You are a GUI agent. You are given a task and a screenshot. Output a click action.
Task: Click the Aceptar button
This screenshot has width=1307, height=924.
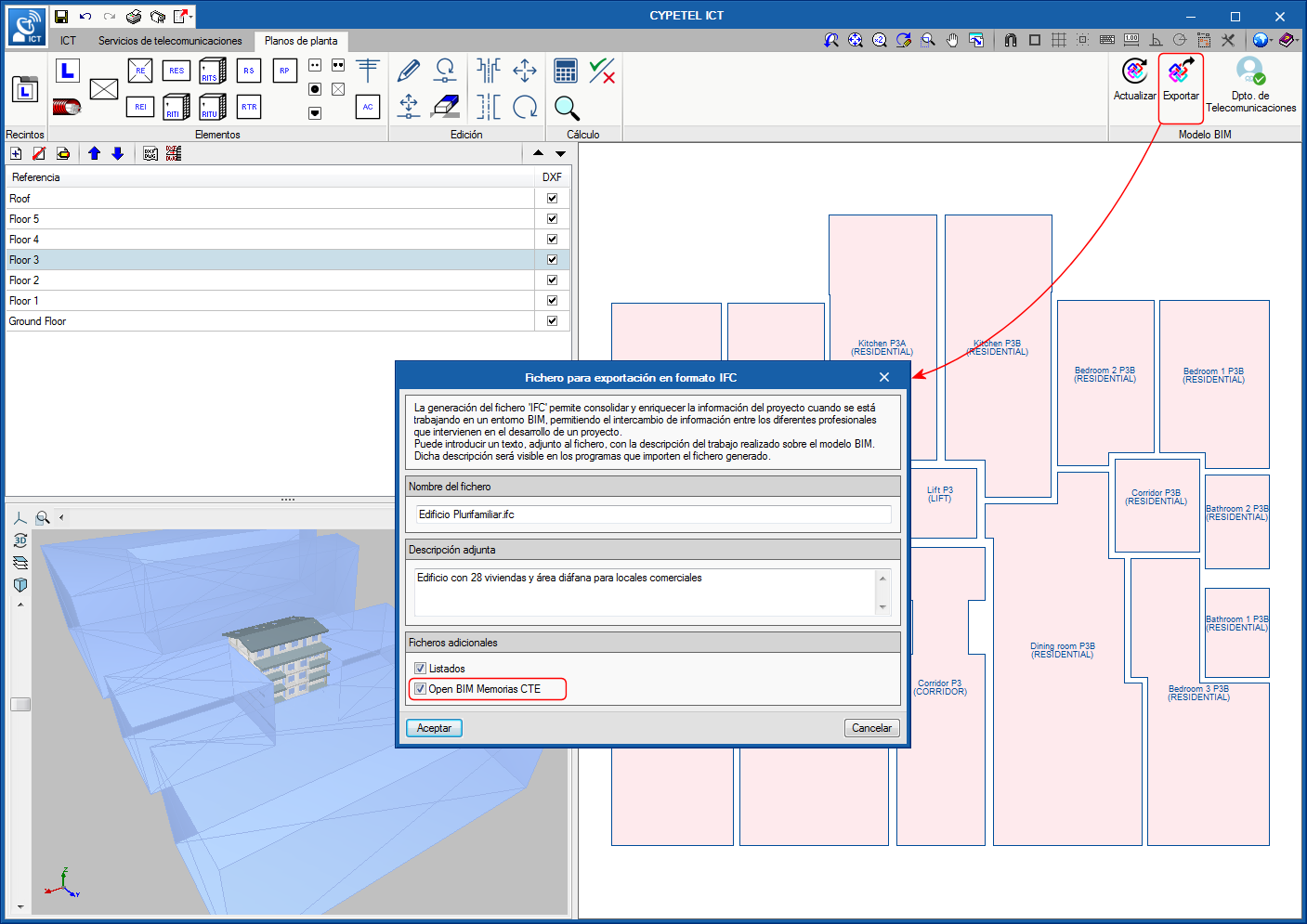coord(434,728)
